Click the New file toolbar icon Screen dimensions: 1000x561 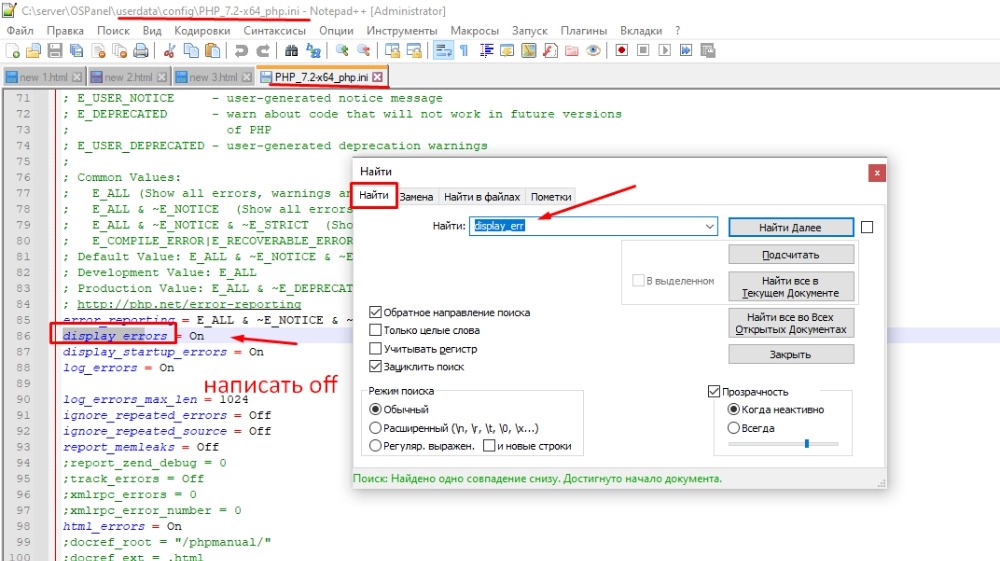click(12, 50)
